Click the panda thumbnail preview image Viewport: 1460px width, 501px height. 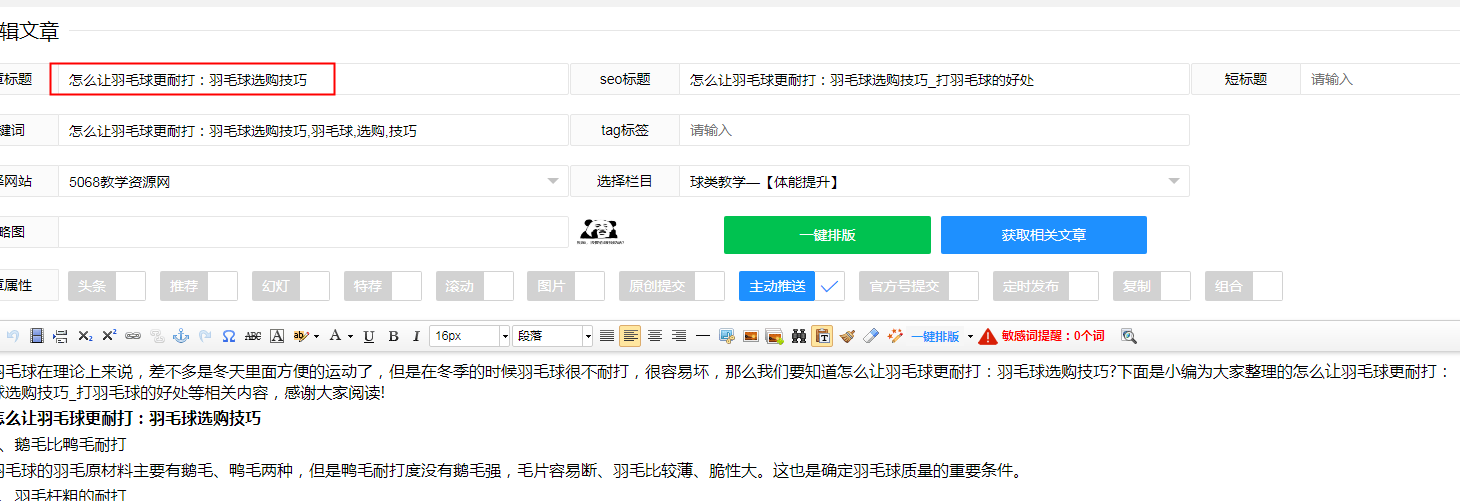601,232
